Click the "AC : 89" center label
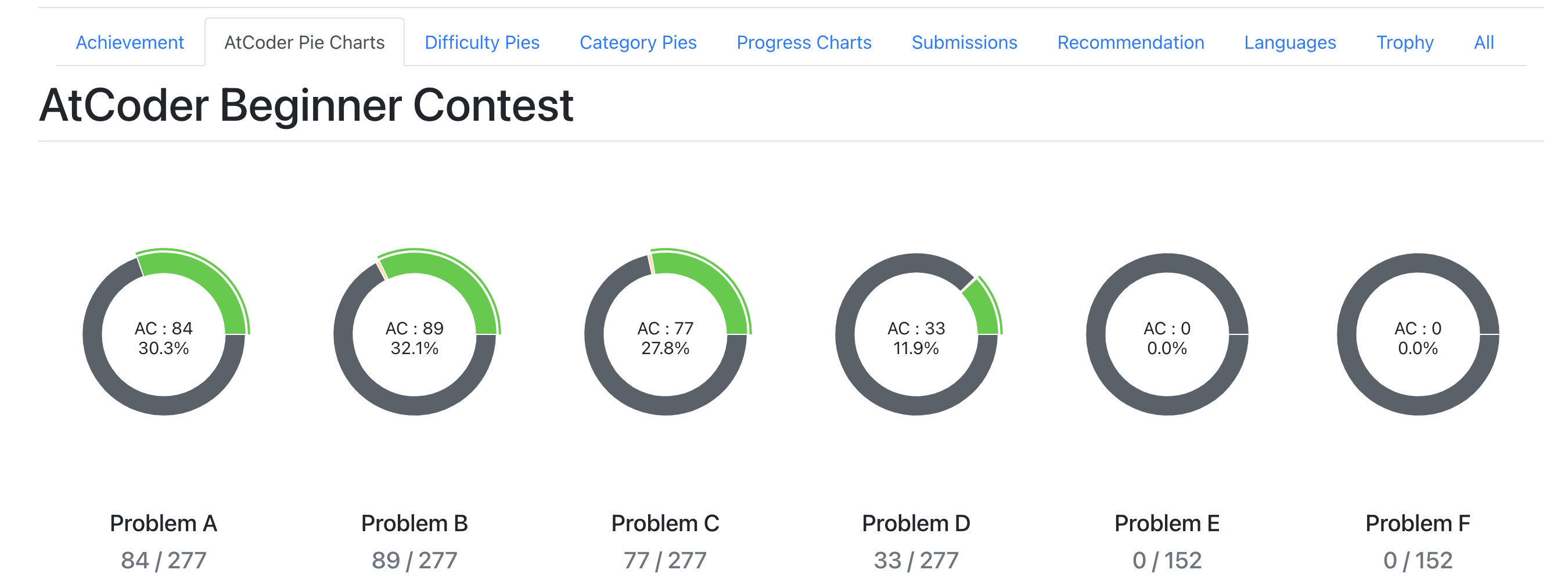Image resolution: width=1568 pixels, height=584 pixels. pos(415,329)
